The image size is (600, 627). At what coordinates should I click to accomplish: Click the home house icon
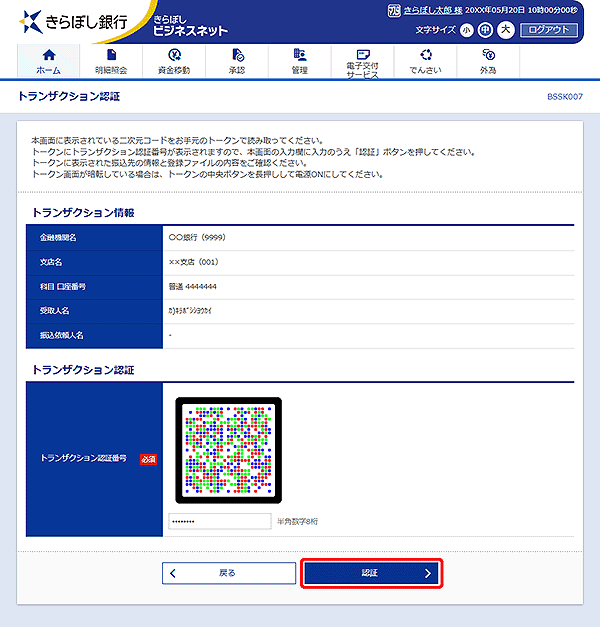49,55
